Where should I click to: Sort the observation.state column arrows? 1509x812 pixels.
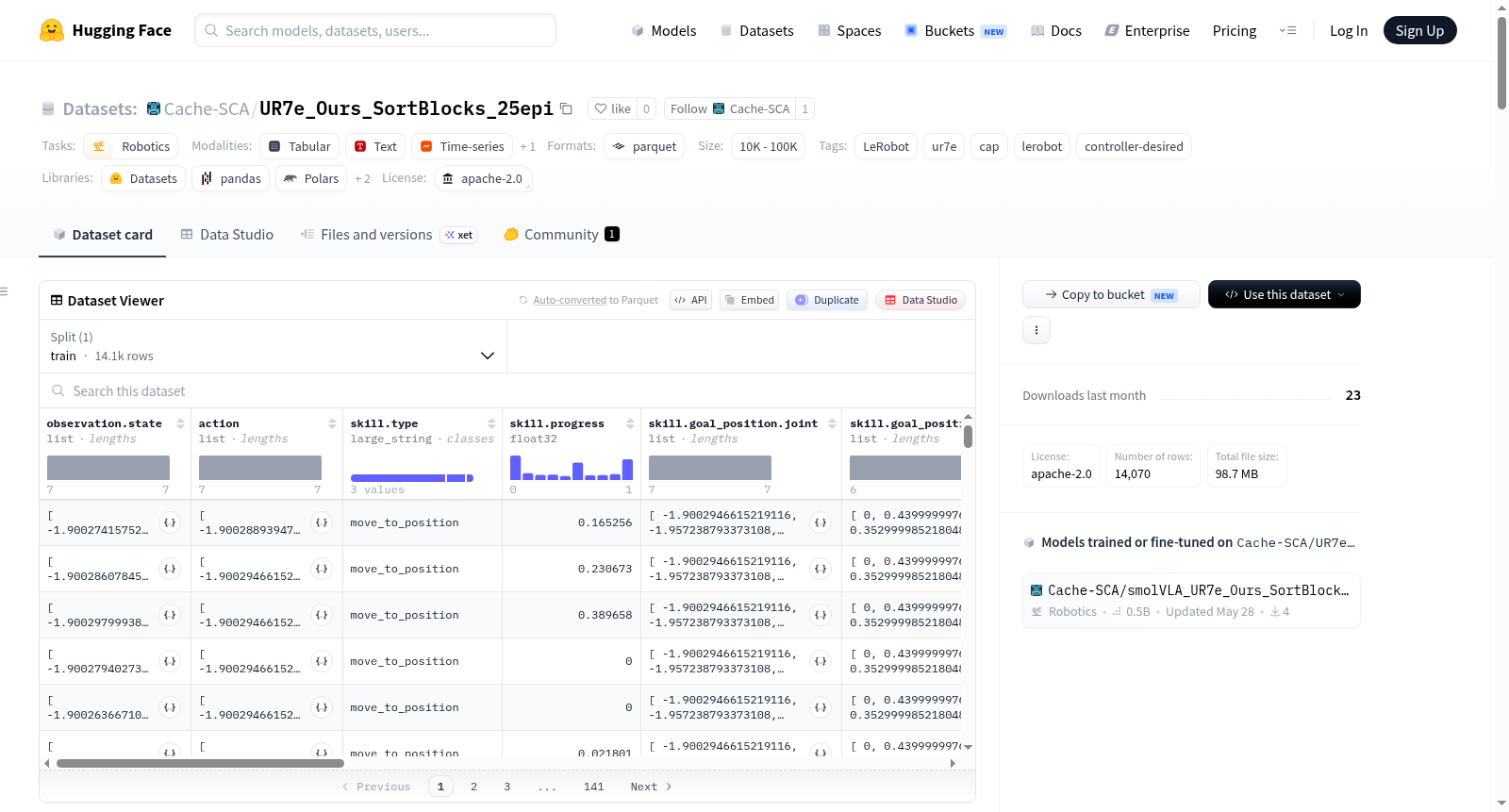click(180, 423)
